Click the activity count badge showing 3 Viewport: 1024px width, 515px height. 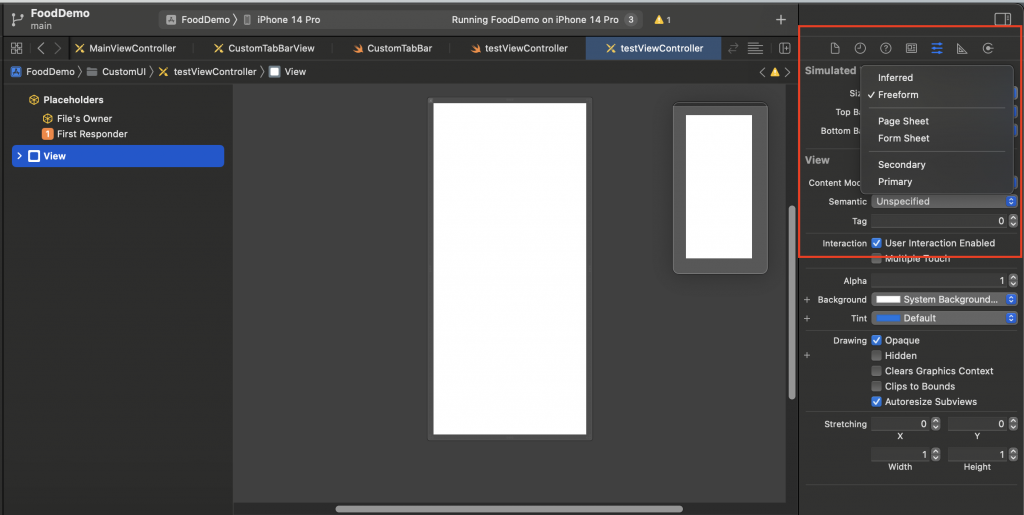pos(630,20)
